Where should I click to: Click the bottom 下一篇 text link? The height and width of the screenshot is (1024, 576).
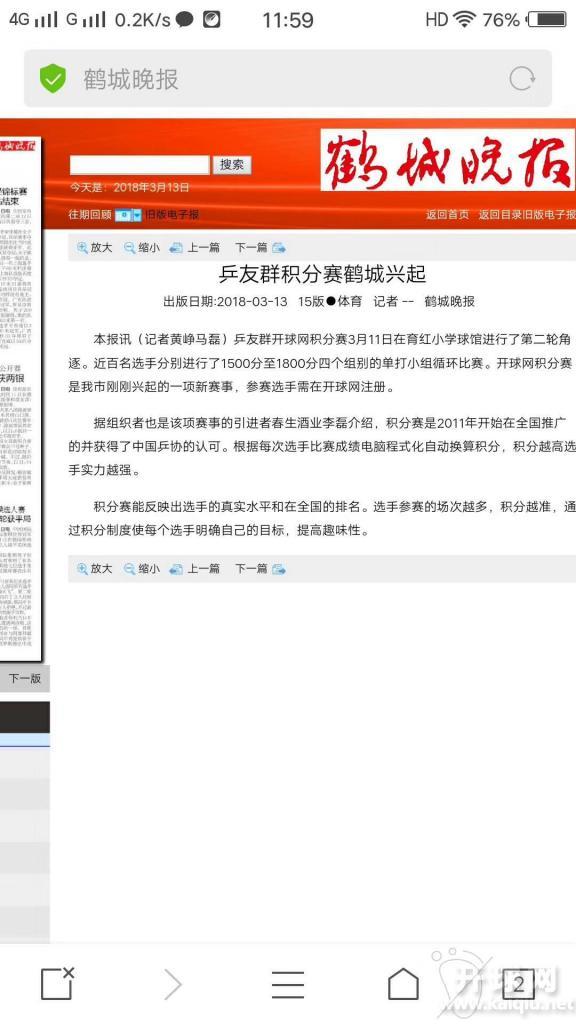pyautogui.click(x=251, y=569)
